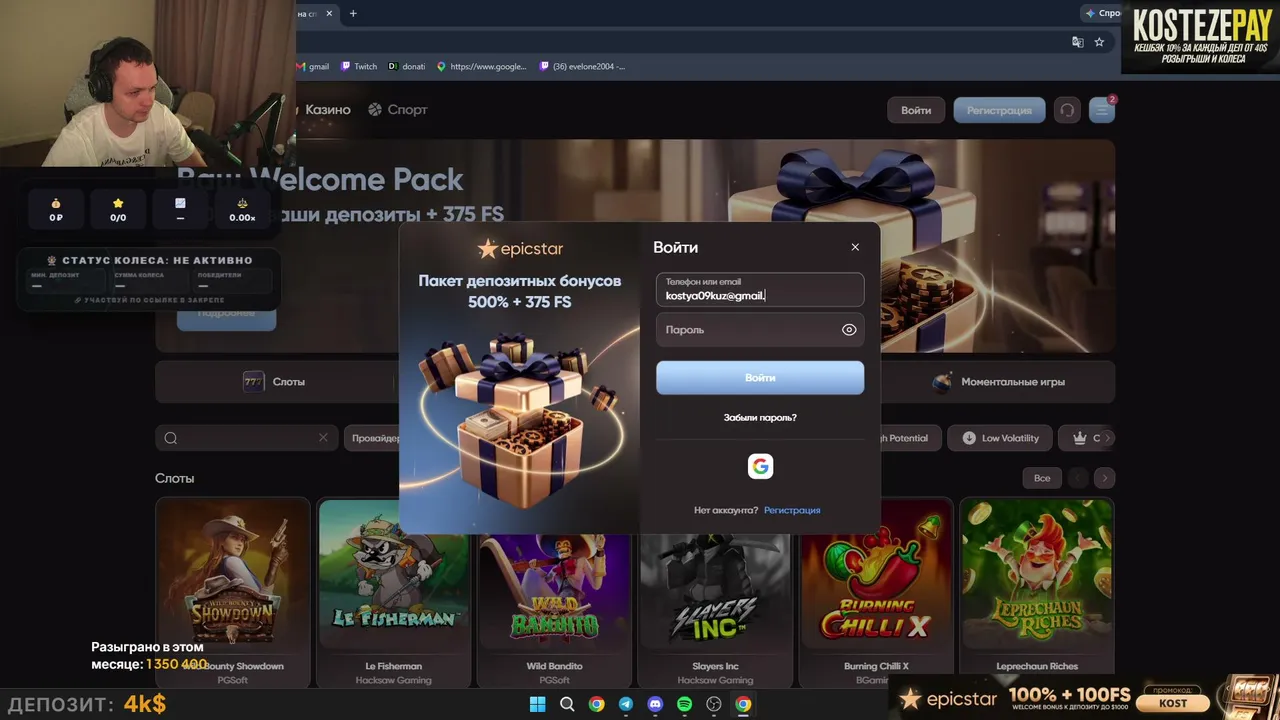Click the translate page icon in address bar
The width and height of the screenshot is (1280, 720).
click(1077, 42)
